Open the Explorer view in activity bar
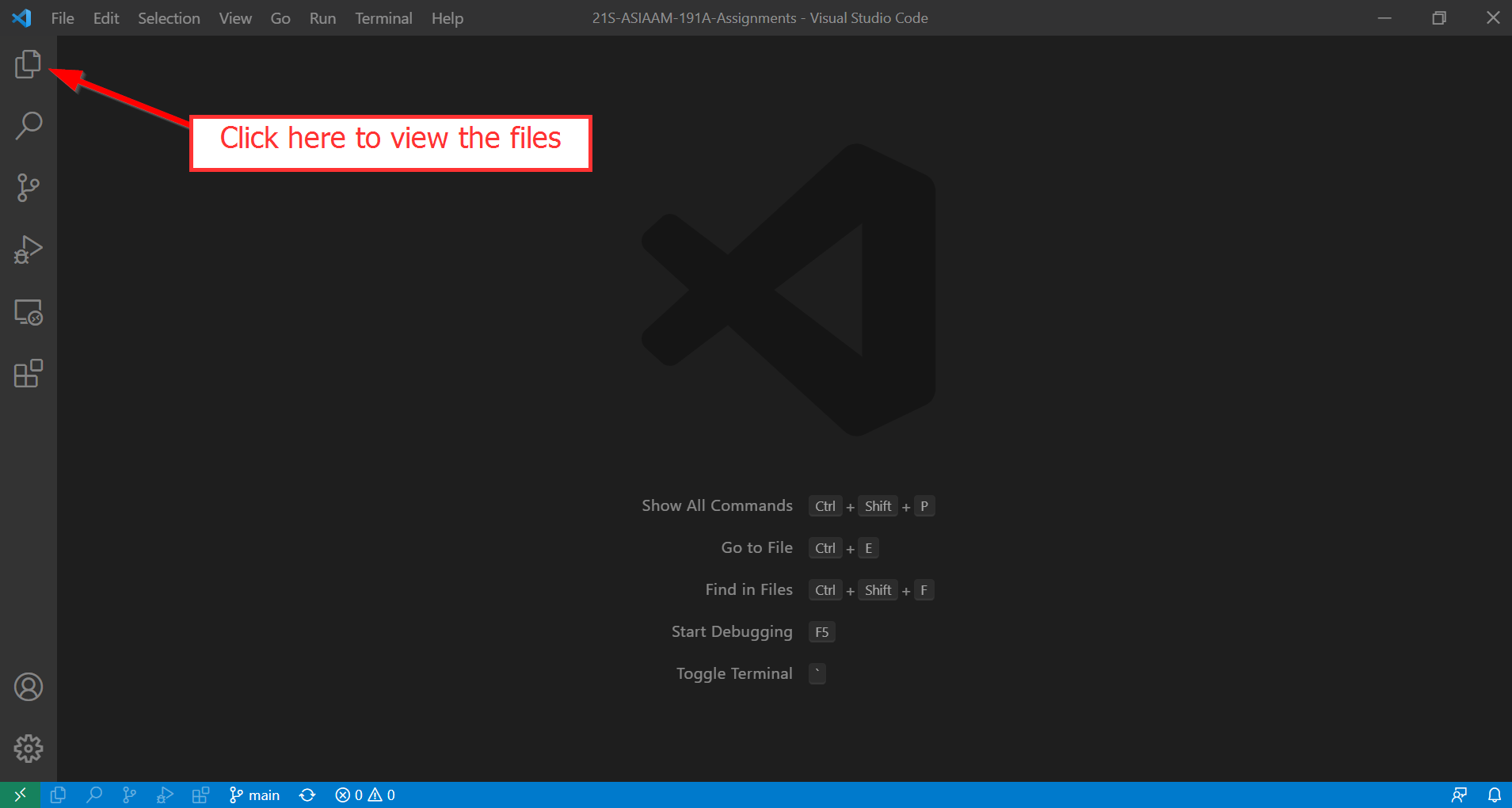 pos(28,64)
